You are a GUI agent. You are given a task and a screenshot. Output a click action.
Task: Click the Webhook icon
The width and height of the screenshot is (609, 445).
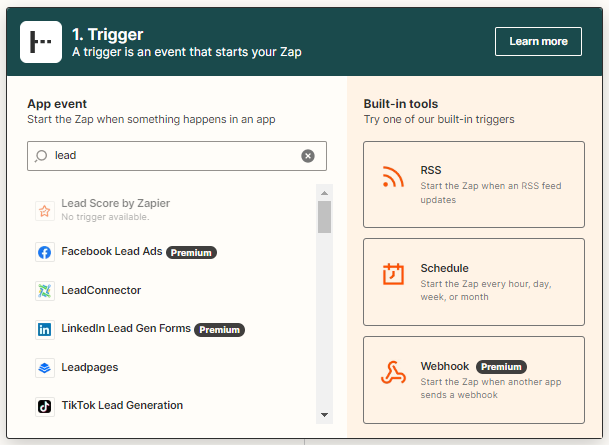(x=393, y=372)
